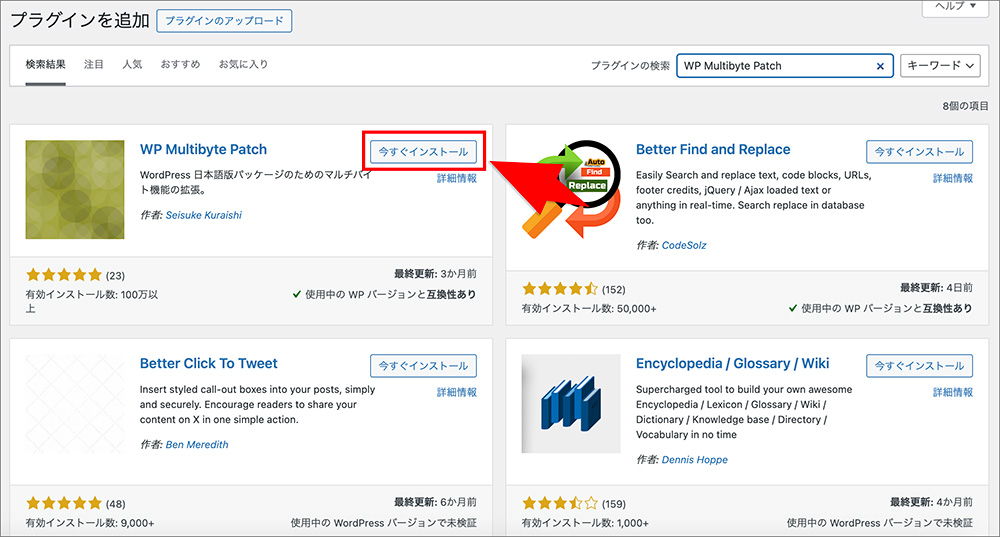This screenshot has height=537, width=1000.
Task: Open Better Find and Replace title link
Action: click(713, 149)
